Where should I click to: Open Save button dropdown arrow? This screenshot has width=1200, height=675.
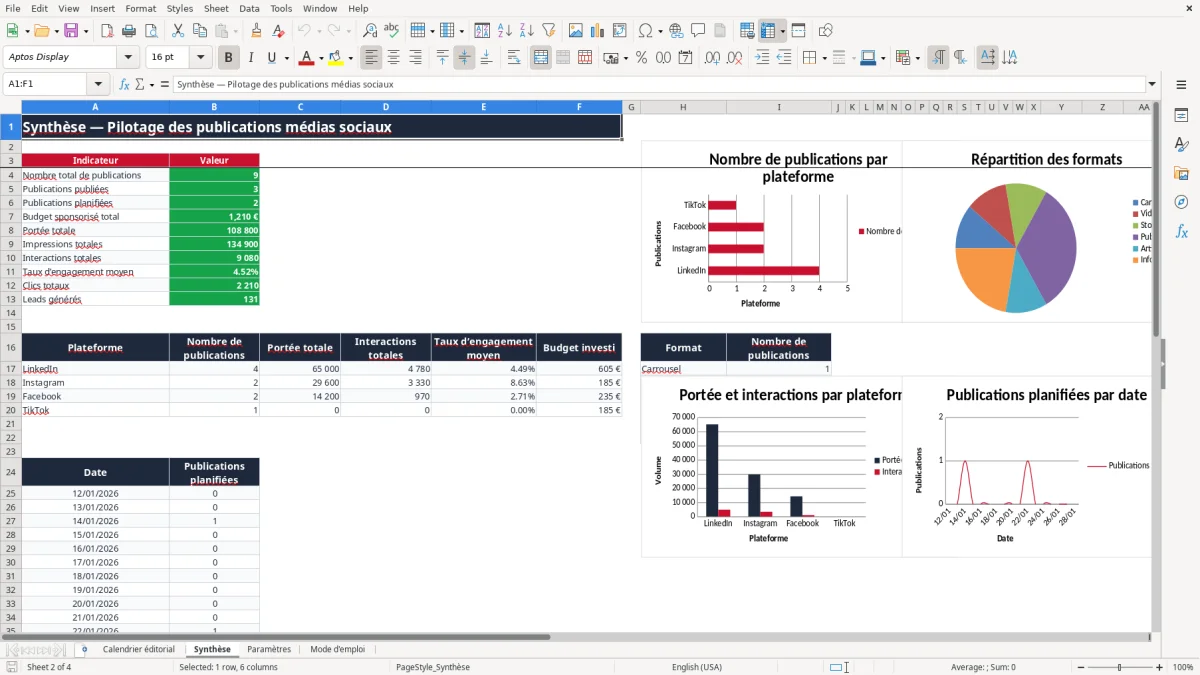tap(85, 31)
